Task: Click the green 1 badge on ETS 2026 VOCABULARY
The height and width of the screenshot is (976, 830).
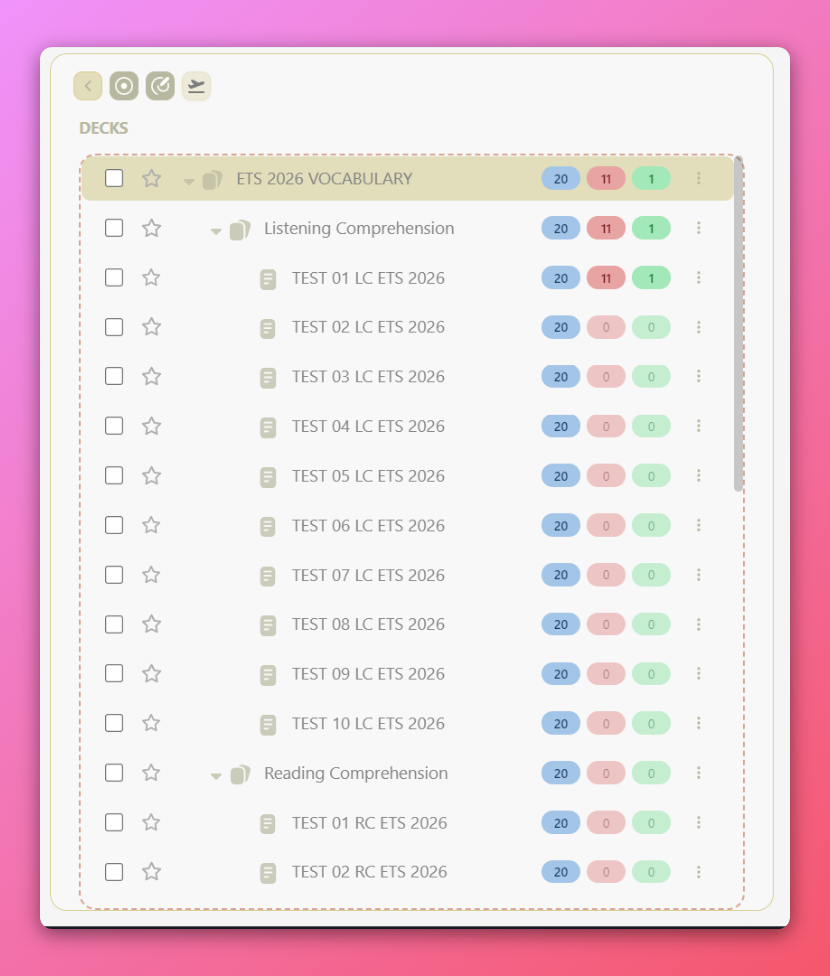Action: [651, 178]
